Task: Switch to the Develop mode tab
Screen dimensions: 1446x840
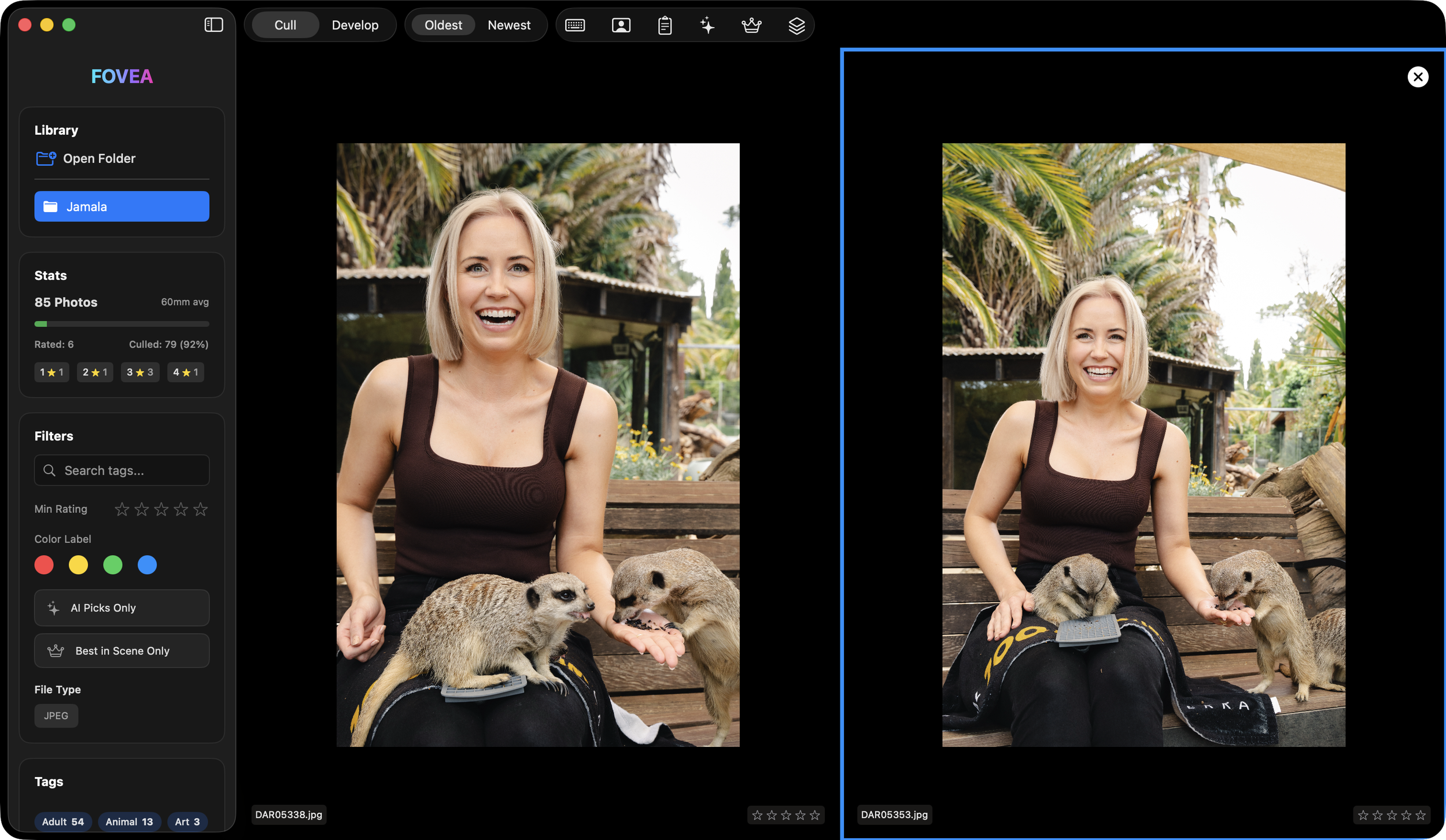Action: (x=355, y=24)
